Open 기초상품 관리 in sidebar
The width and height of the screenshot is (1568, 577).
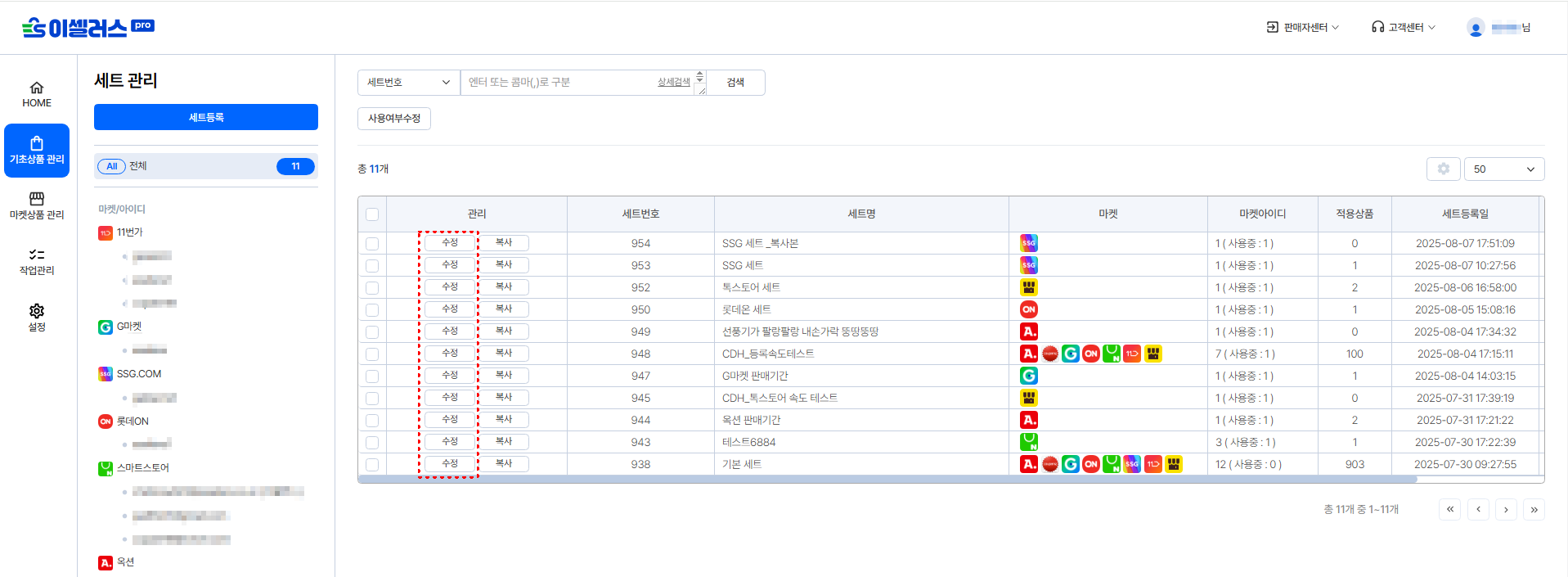tap(37, 151)
